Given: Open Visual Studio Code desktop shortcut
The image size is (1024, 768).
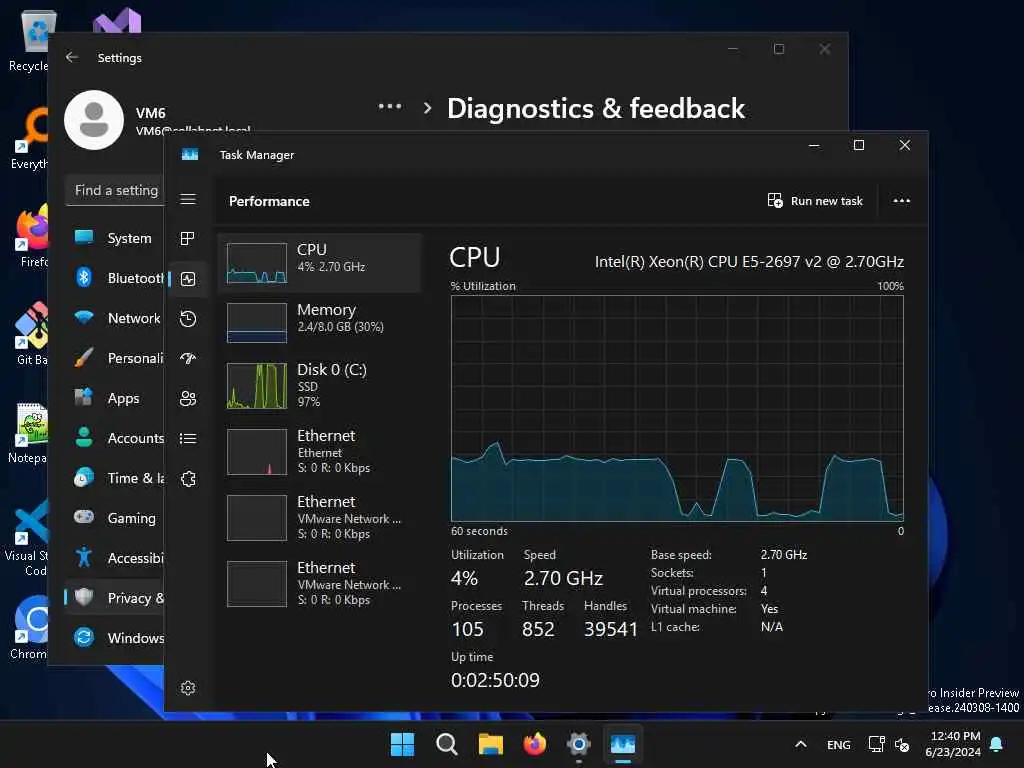Looking at the screenshot, I should point(27,537).
